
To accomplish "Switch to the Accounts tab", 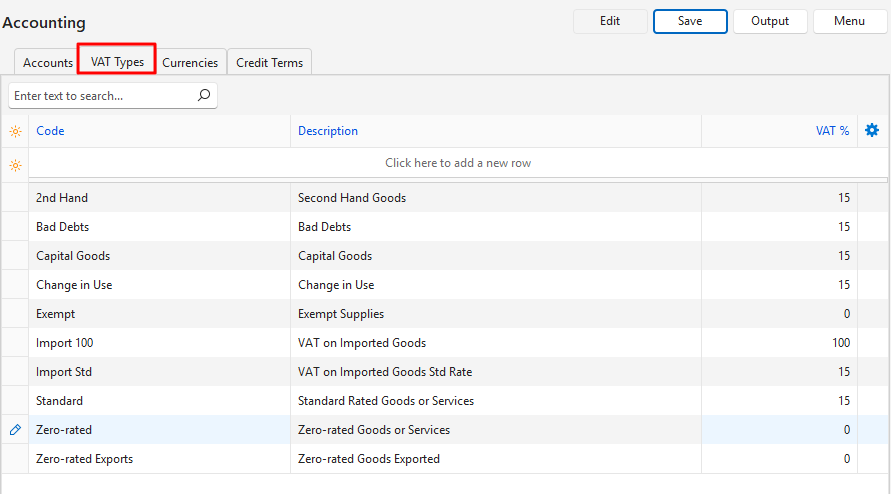I will coord(48,62).
